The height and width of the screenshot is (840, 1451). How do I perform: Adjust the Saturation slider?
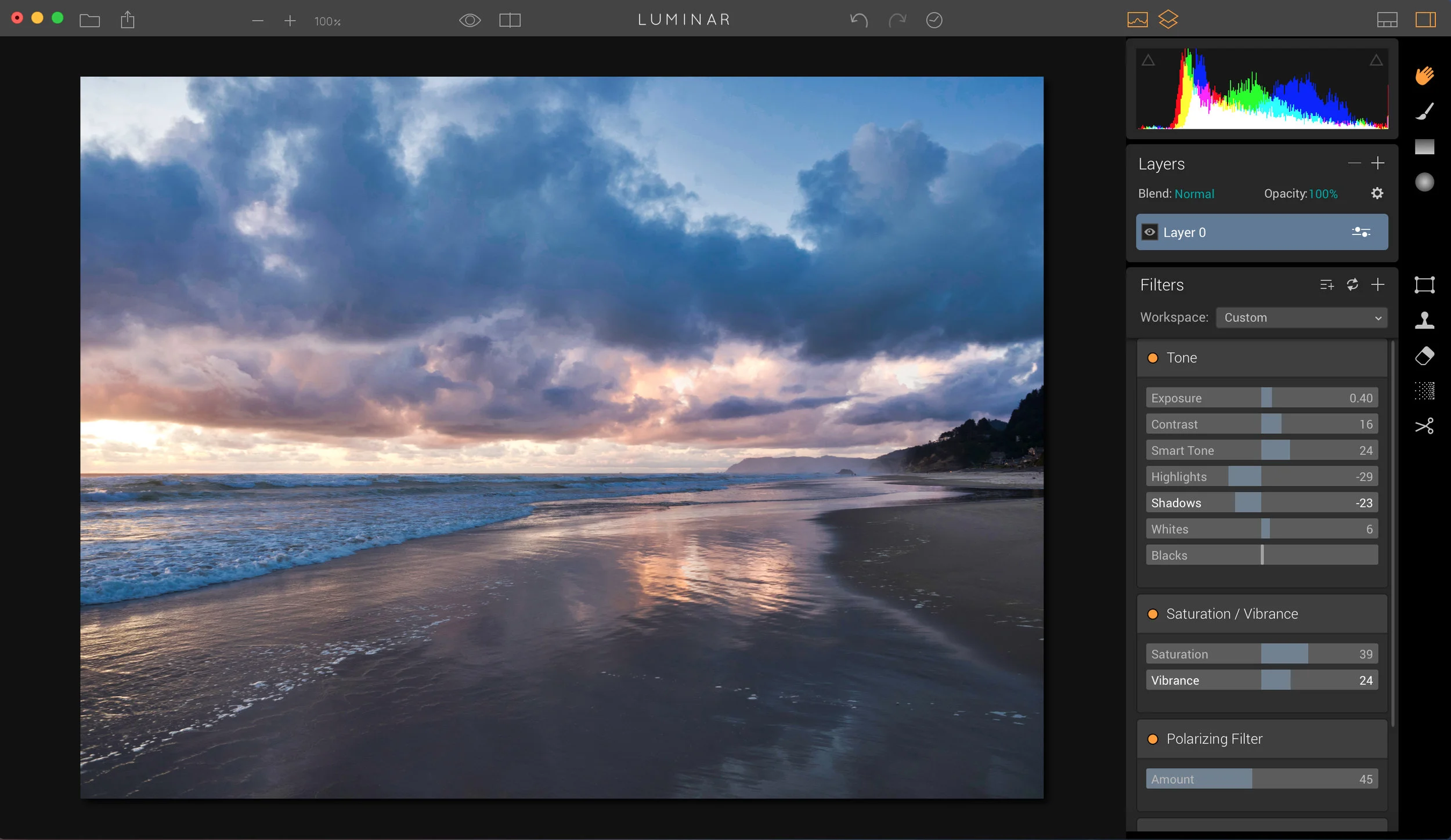tap(1262, 654)
